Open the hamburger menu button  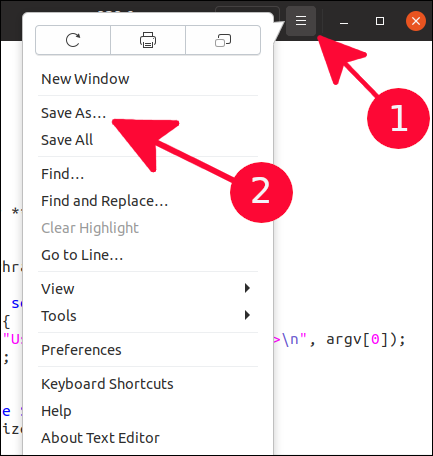coord(301,21)
